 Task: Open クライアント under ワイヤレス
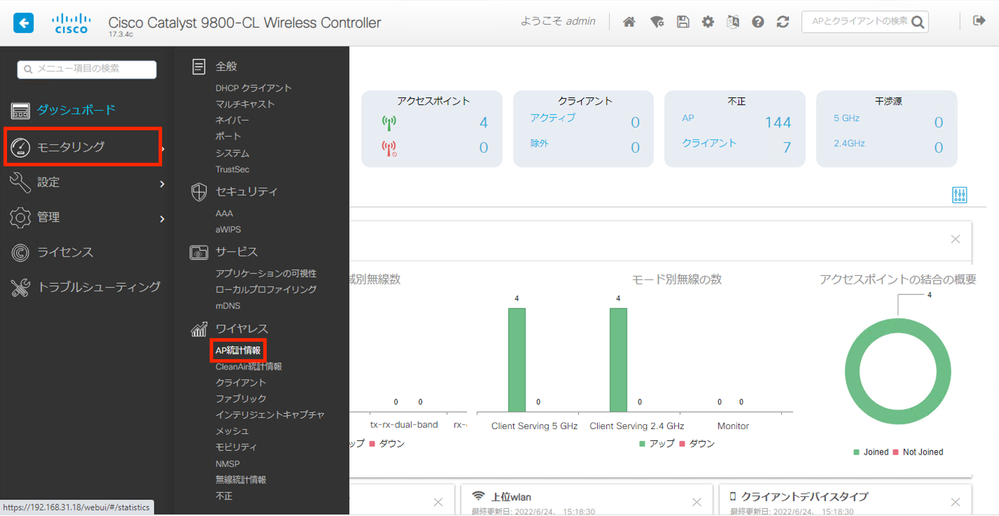(x=241, y=383)
